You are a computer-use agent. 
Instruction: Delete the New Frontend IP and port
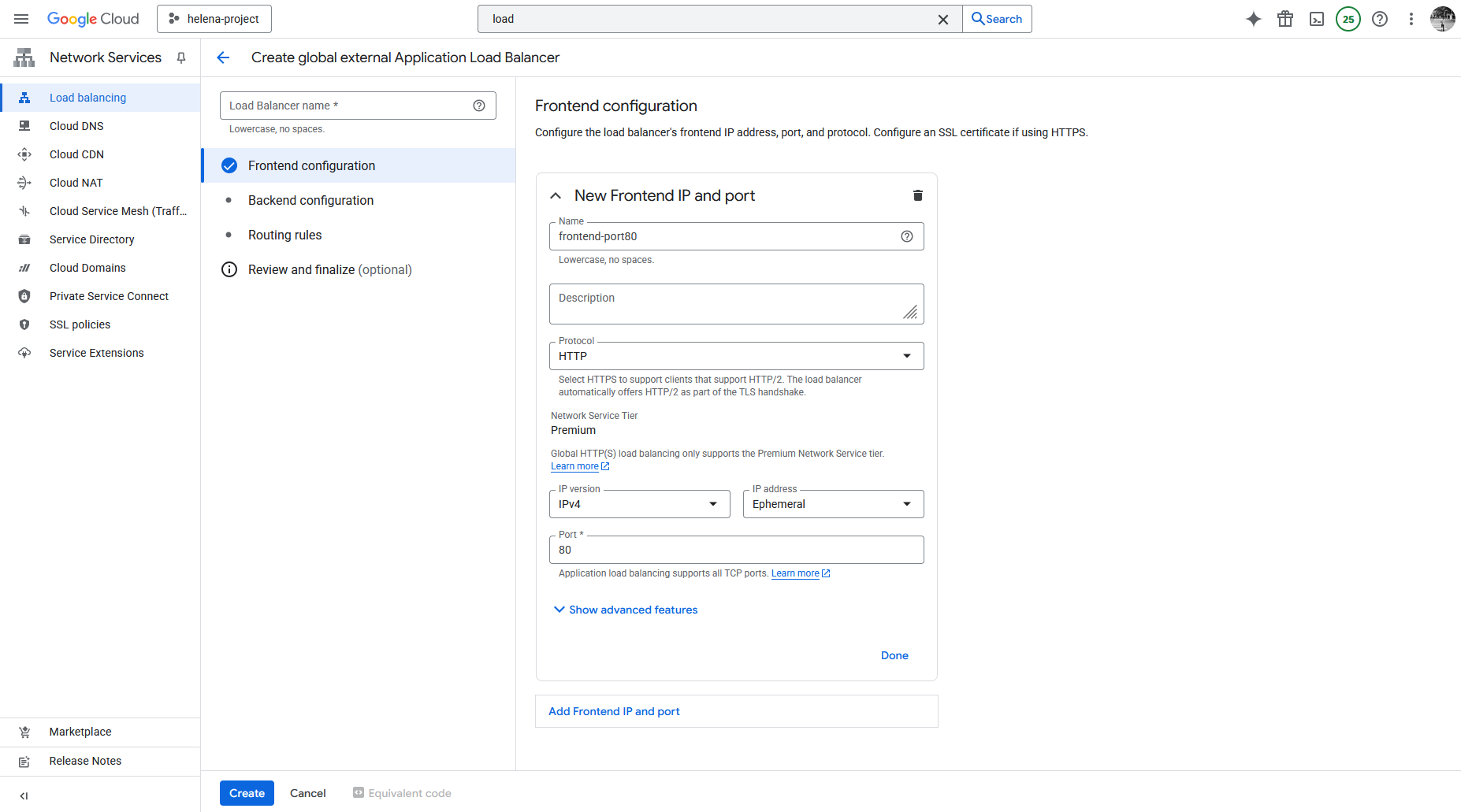917,195
